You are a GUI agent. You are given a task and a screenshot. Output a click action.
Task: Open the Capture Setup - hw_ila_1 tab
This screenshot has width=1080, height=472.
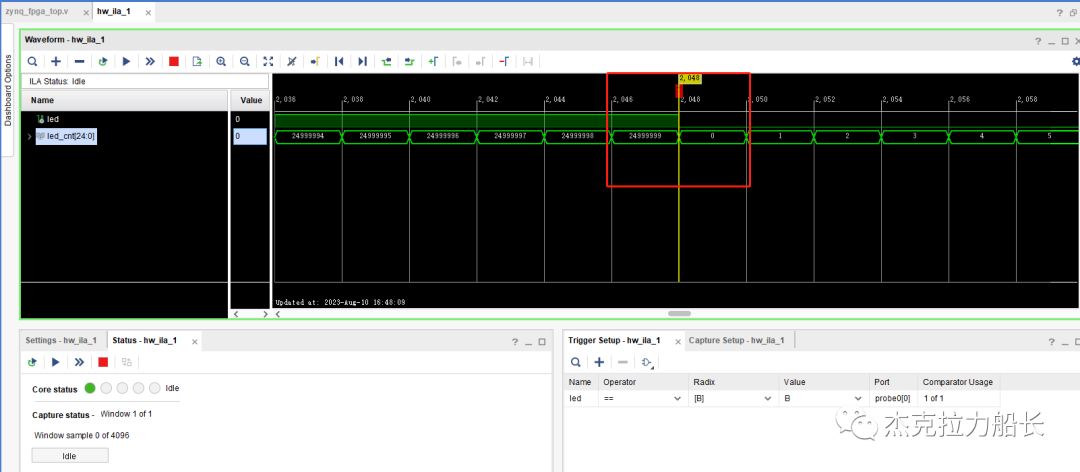[x=736, y=340]
